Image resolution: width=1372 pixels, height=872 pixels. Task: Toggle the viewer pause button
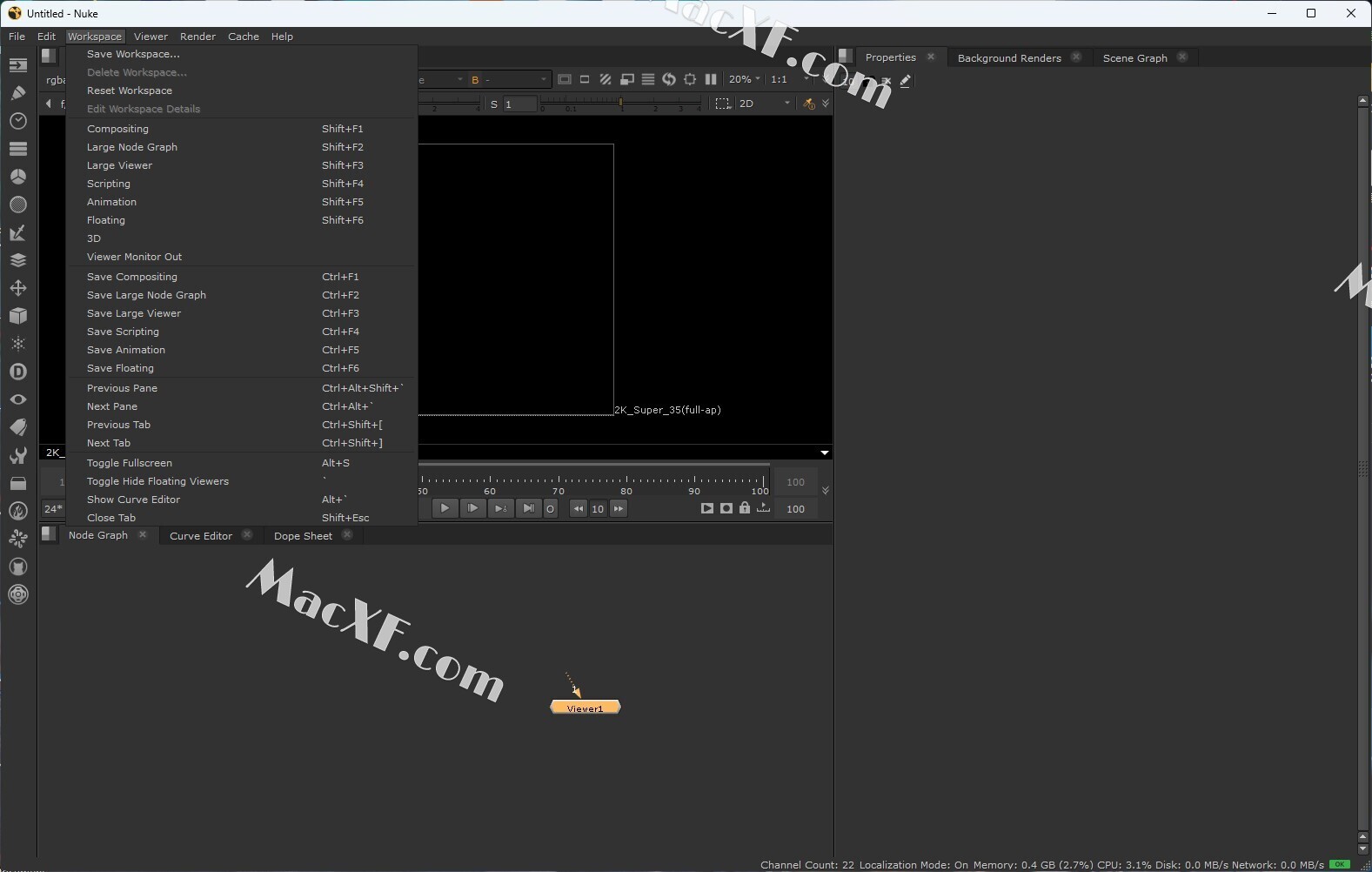click(711, 79)
